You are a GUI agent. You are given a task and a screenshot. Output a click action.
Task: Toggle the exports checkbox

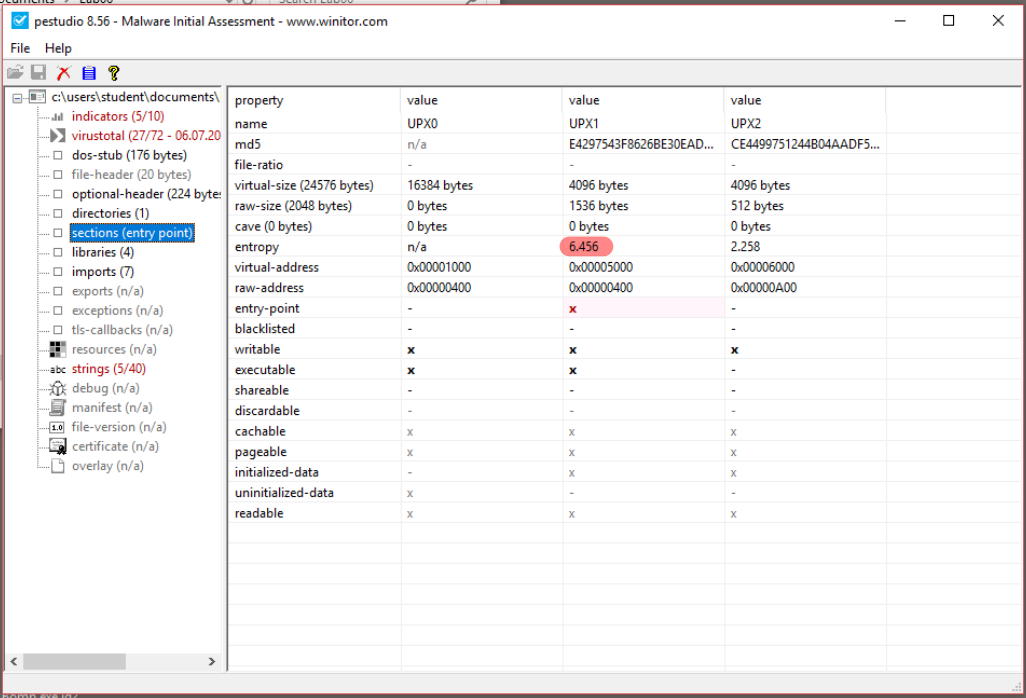tap(58, 291)
